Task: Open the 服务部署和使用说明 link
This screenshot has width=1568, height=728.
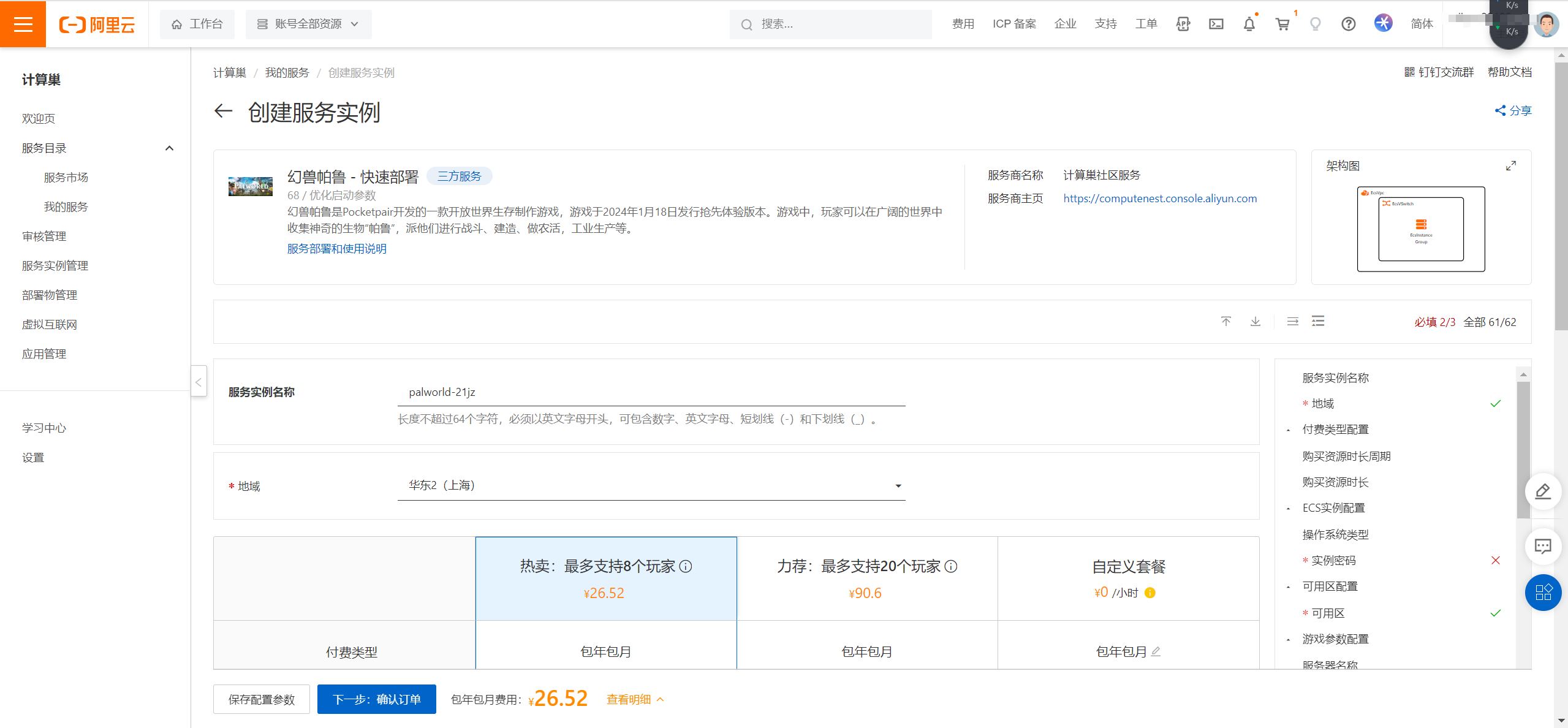Action: click(337, 249)
